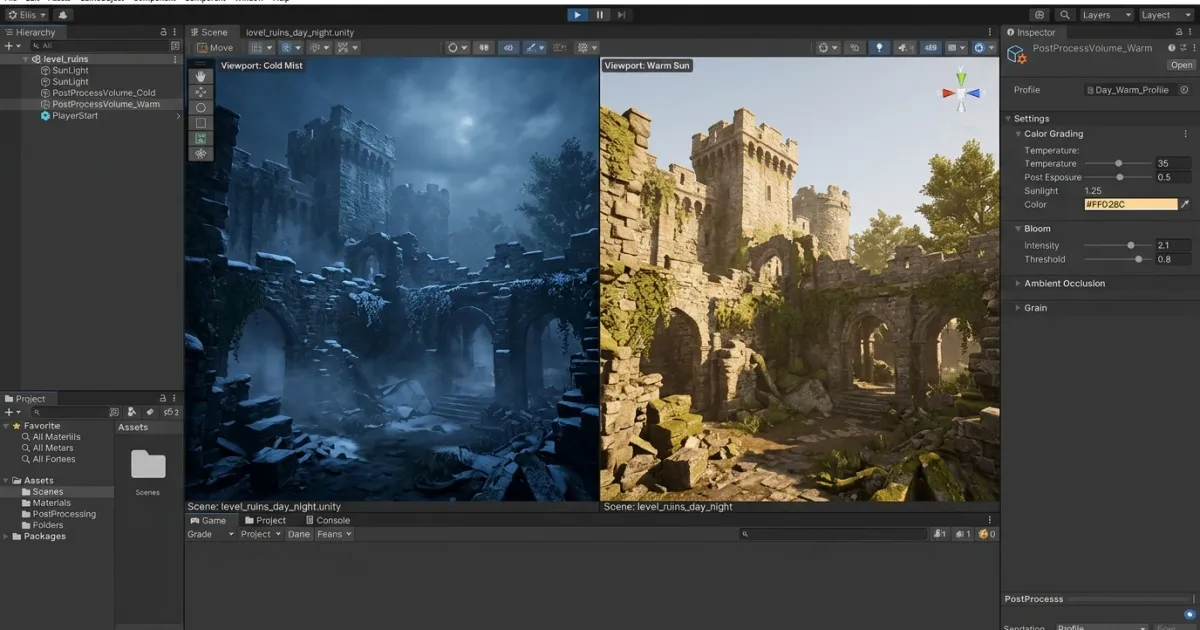
Task: Select PostProcessVolume_Cold in Hierarchy
Action: tap(104, 93)
